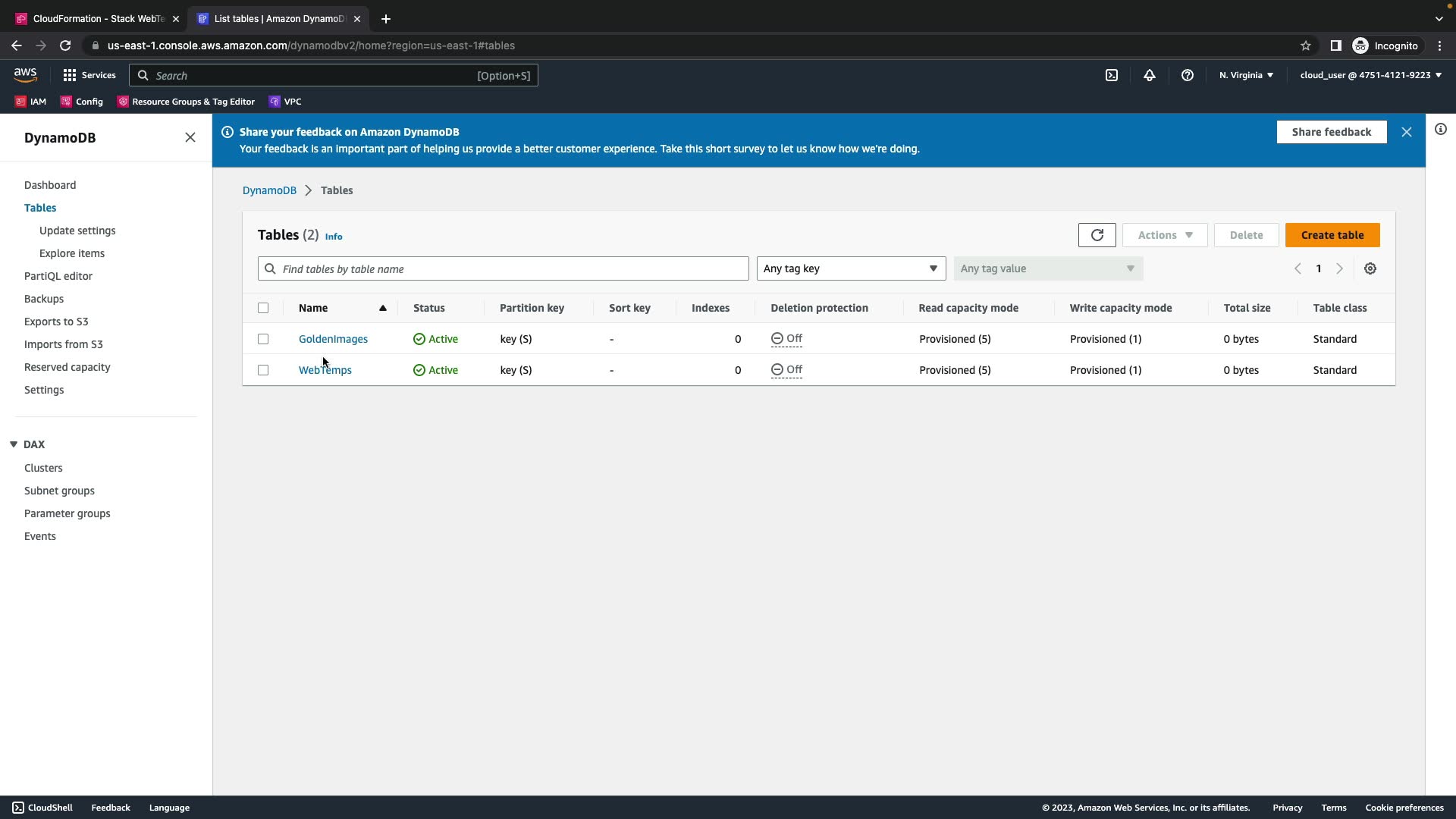Click the Create table button
1456x819 pixels.
click(x=1332, y=235)
